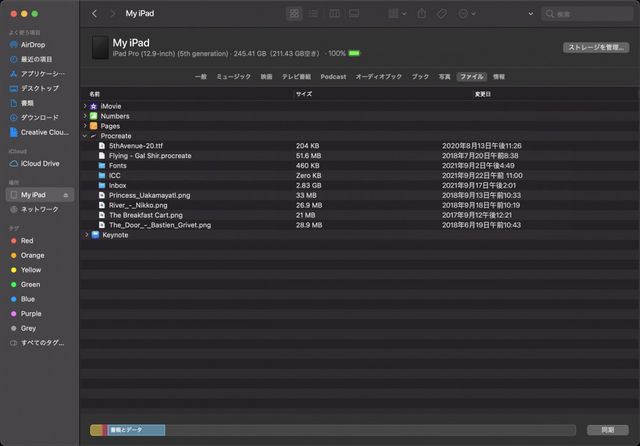The image size is (640, 446).
Task: Open Documents folder in sidebar
Action: click(x=27, y=103)
